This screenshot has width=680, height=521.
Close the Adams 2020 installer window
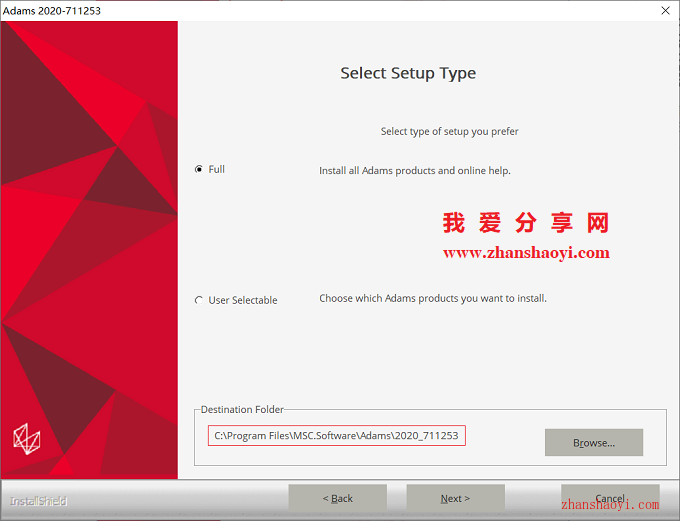[665, 10]
